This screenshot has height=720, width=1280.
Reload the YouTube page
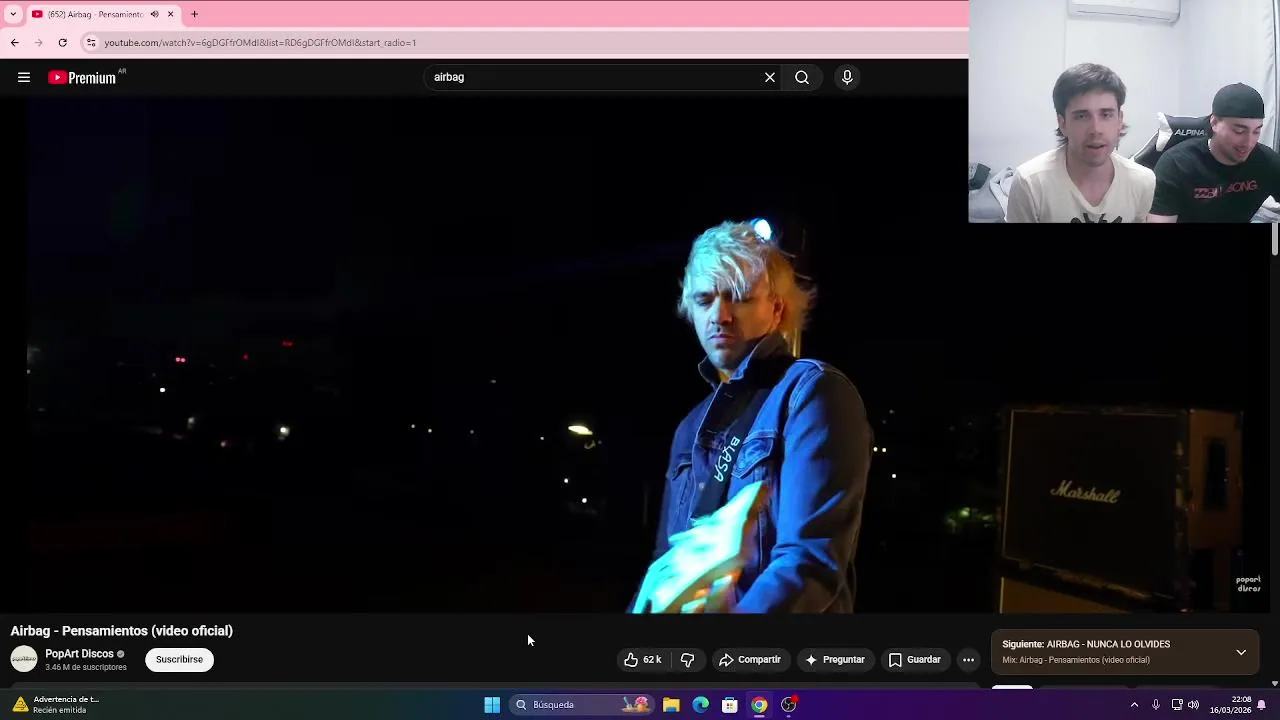[62, 42]
